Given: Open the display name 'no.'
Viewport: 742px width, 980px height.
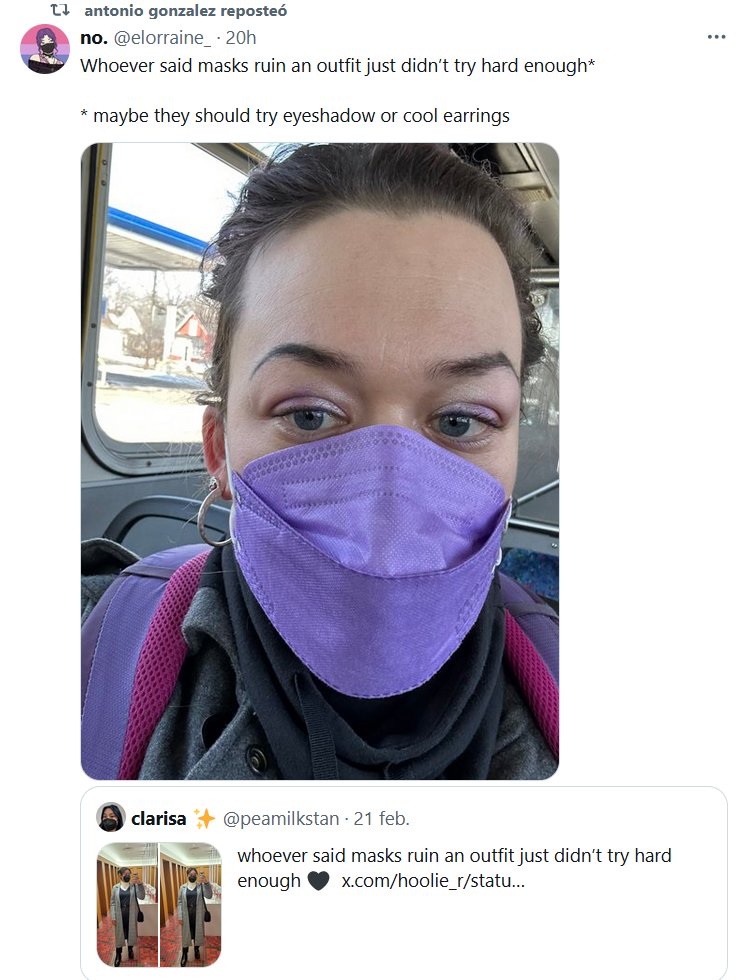Looking at the screenshot, I should 94,38.
